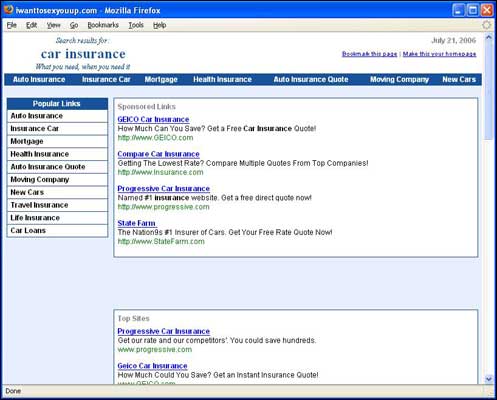Minimize the Firefox window

458,10
